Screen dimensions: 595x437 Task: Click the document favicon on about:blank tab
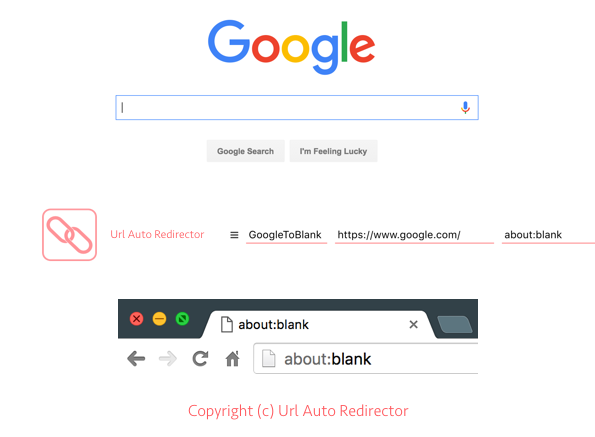tap(227, 325)
